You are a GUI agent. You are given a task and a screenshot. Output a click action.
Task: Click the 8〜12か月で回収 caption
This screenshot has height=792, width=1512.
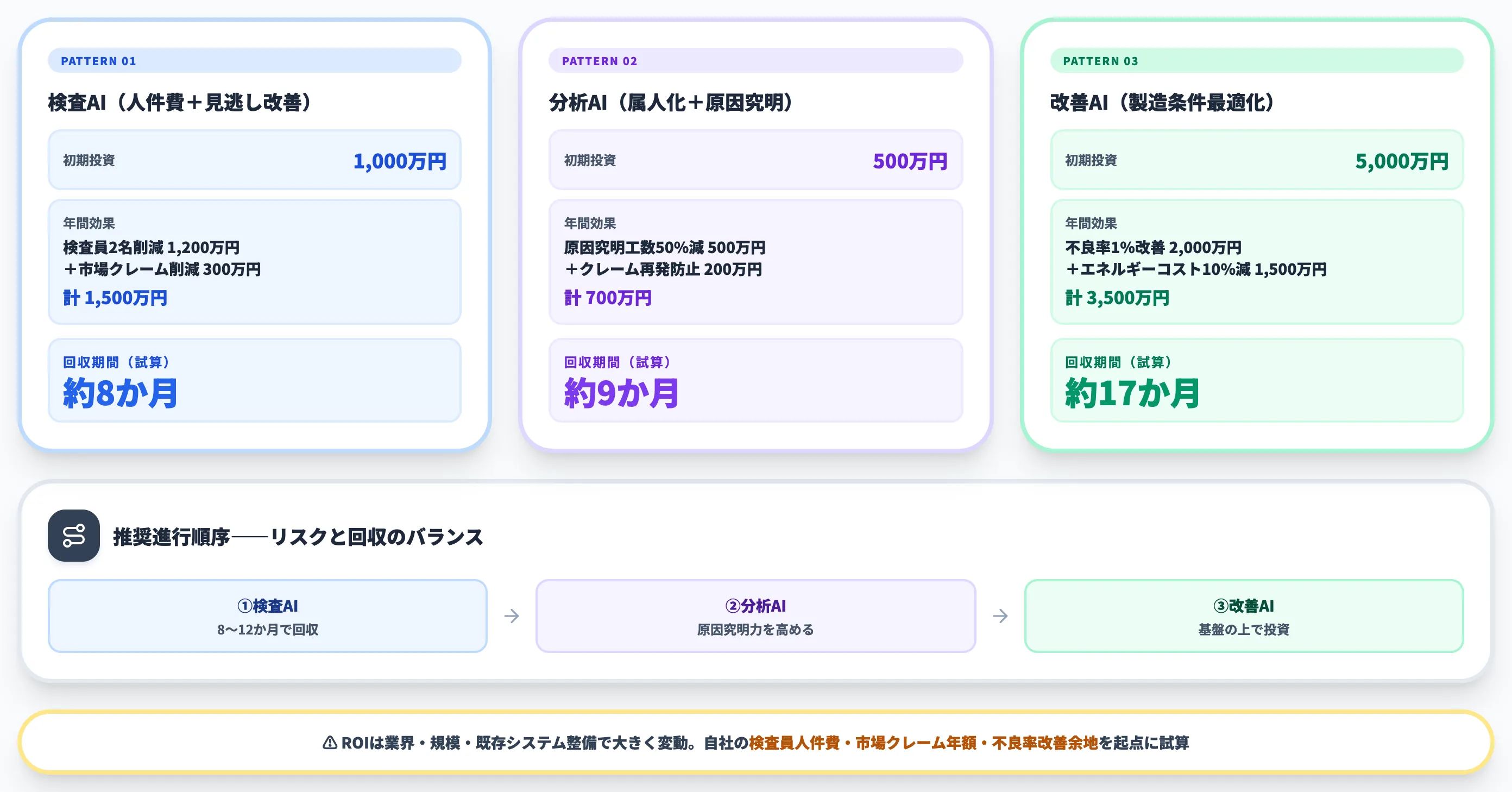coord(268,630)
